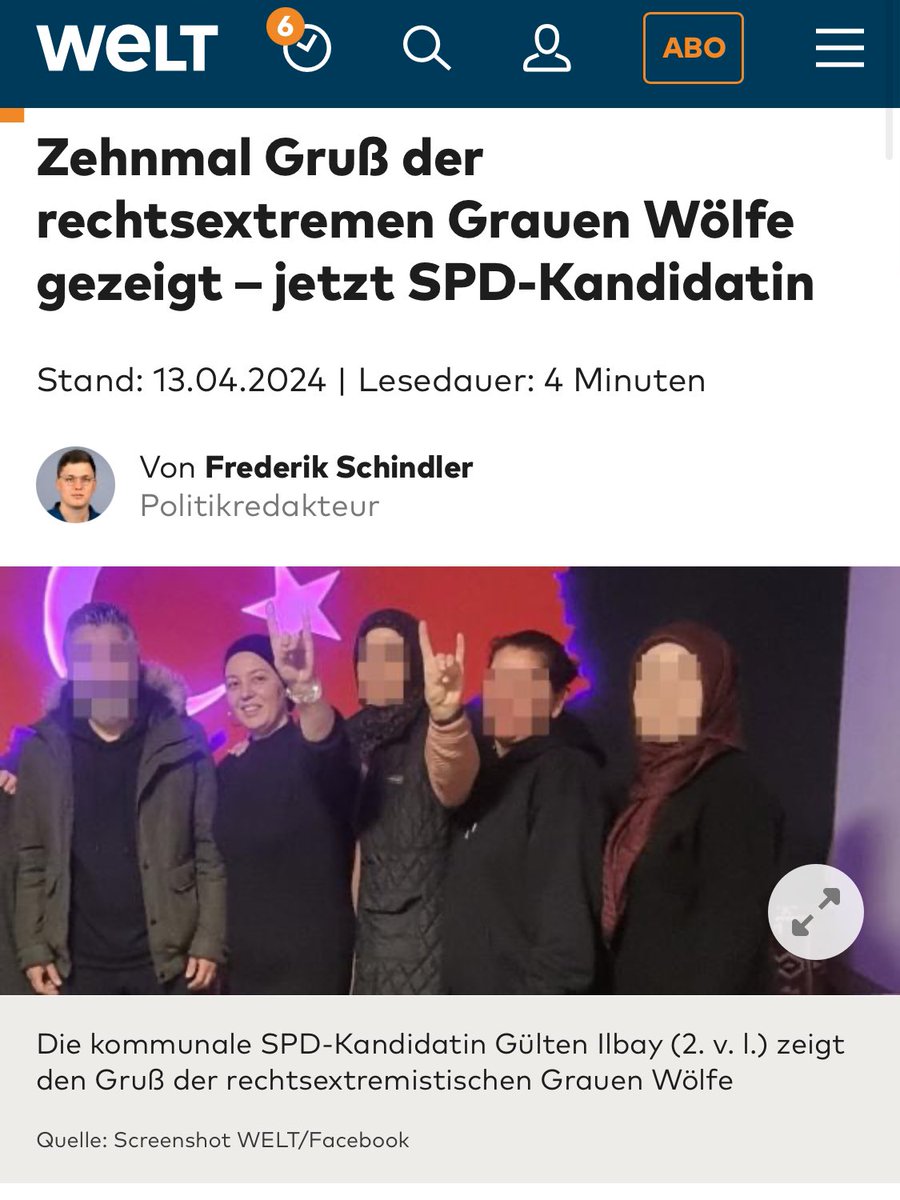
Task: Expand the article photo to fullscreen
Action: pyautogui.click(x=815, y=912)
